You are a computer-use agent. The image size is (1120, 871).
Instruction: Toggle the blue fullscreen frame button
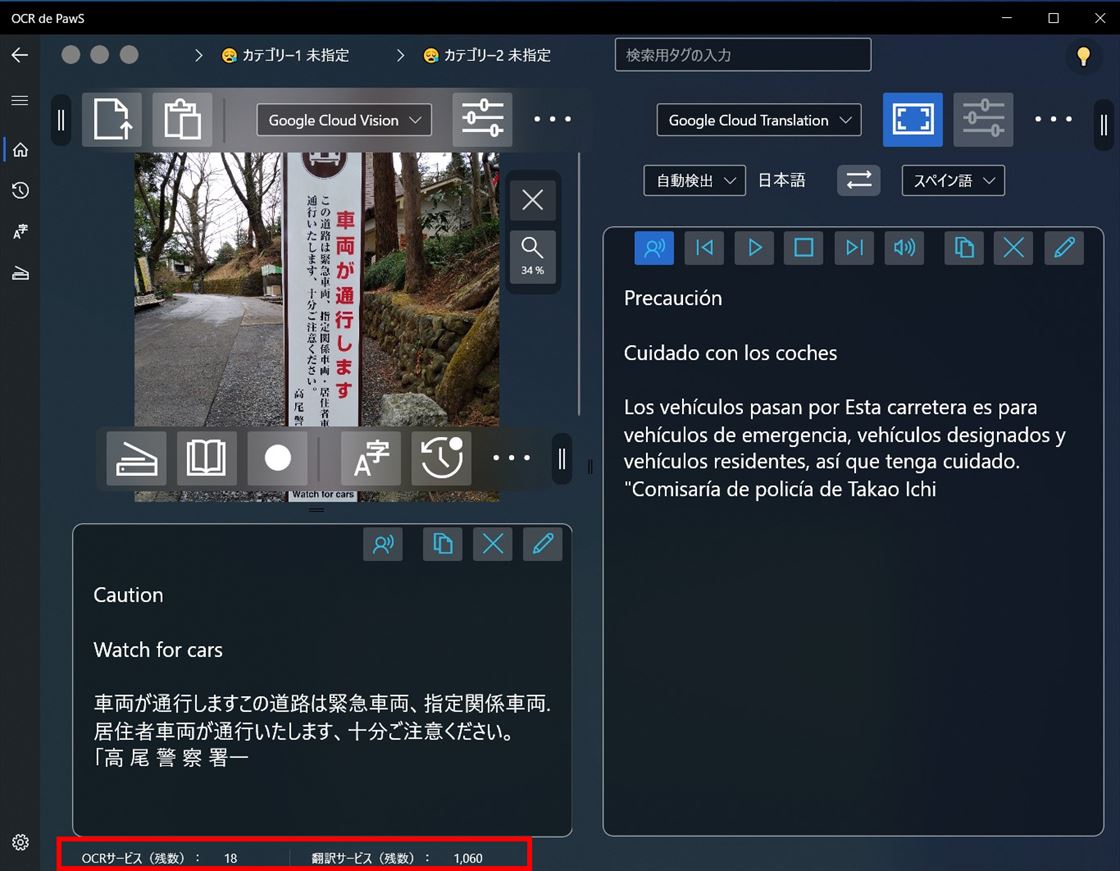912,120
